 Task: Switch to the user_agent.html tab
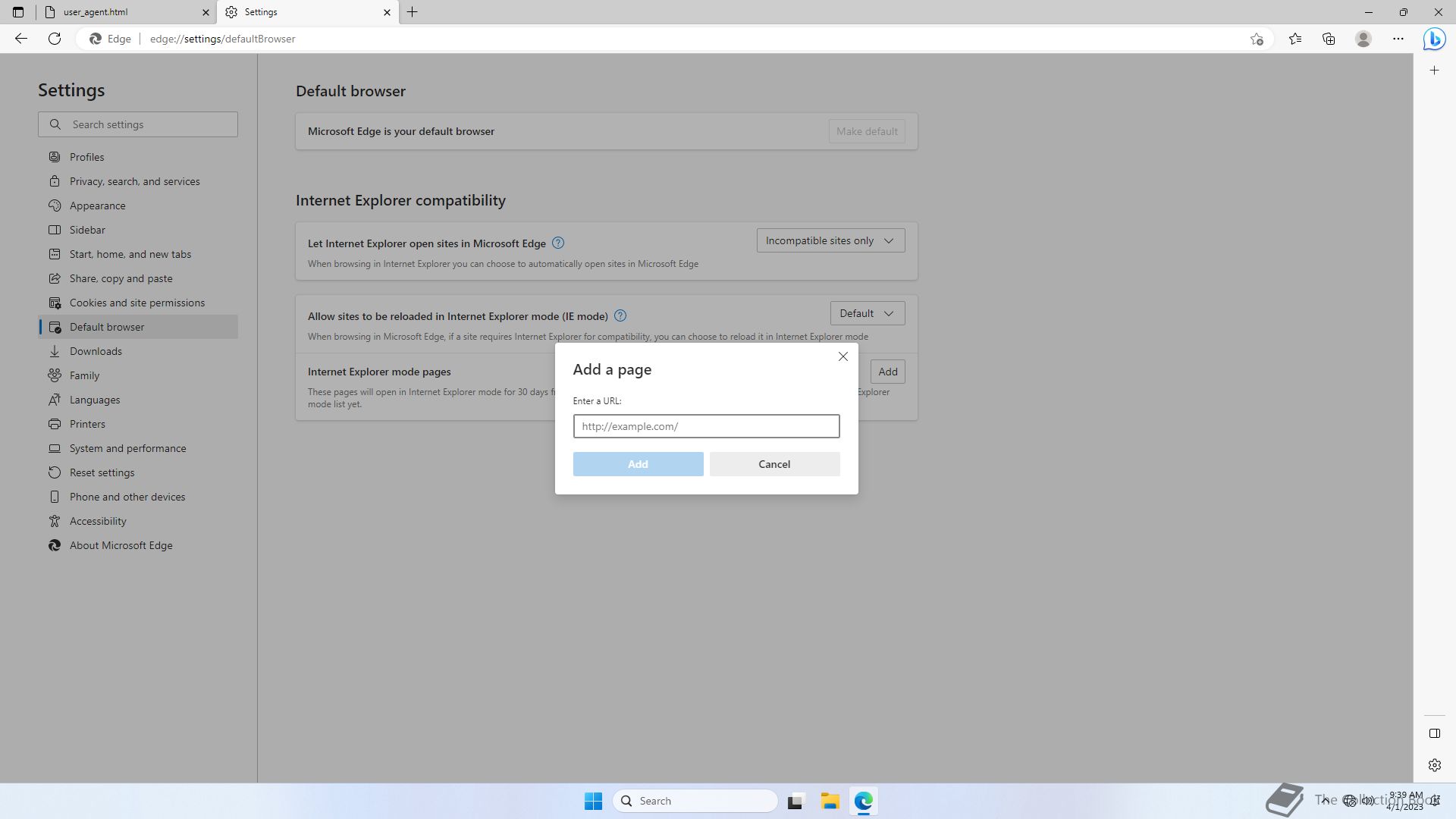click(127, 12)
